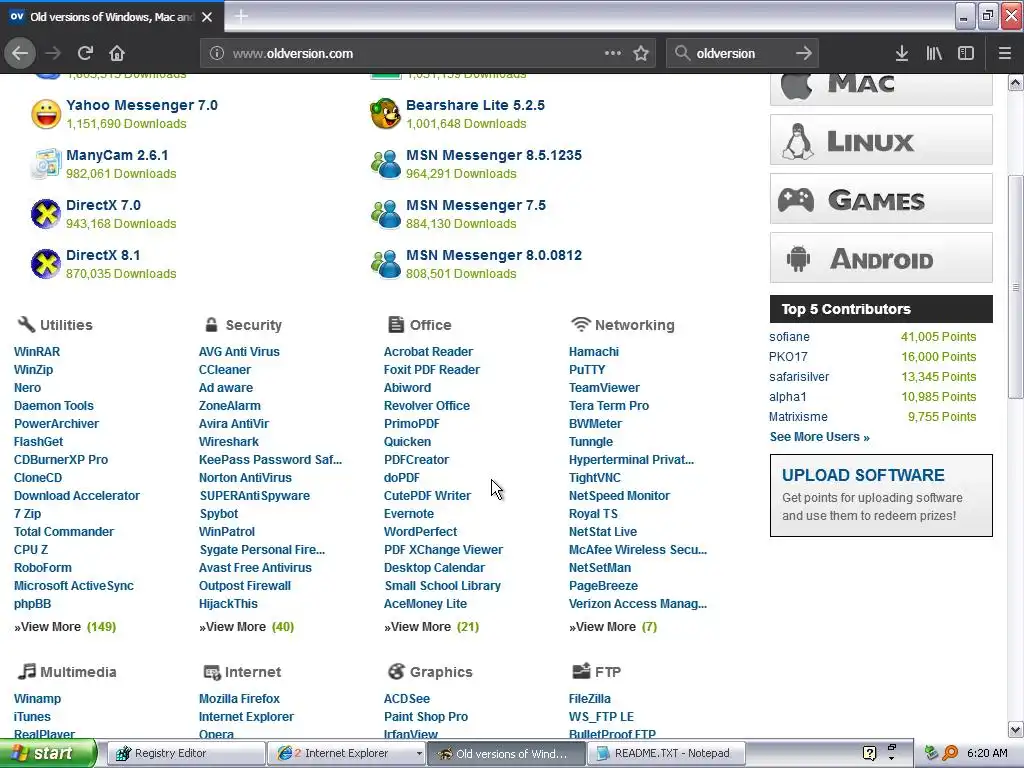This screenshot has height=768, width=1024.
Task: Click the MSN Messenger 8.5.1235 icon
Action: [386, 164]
